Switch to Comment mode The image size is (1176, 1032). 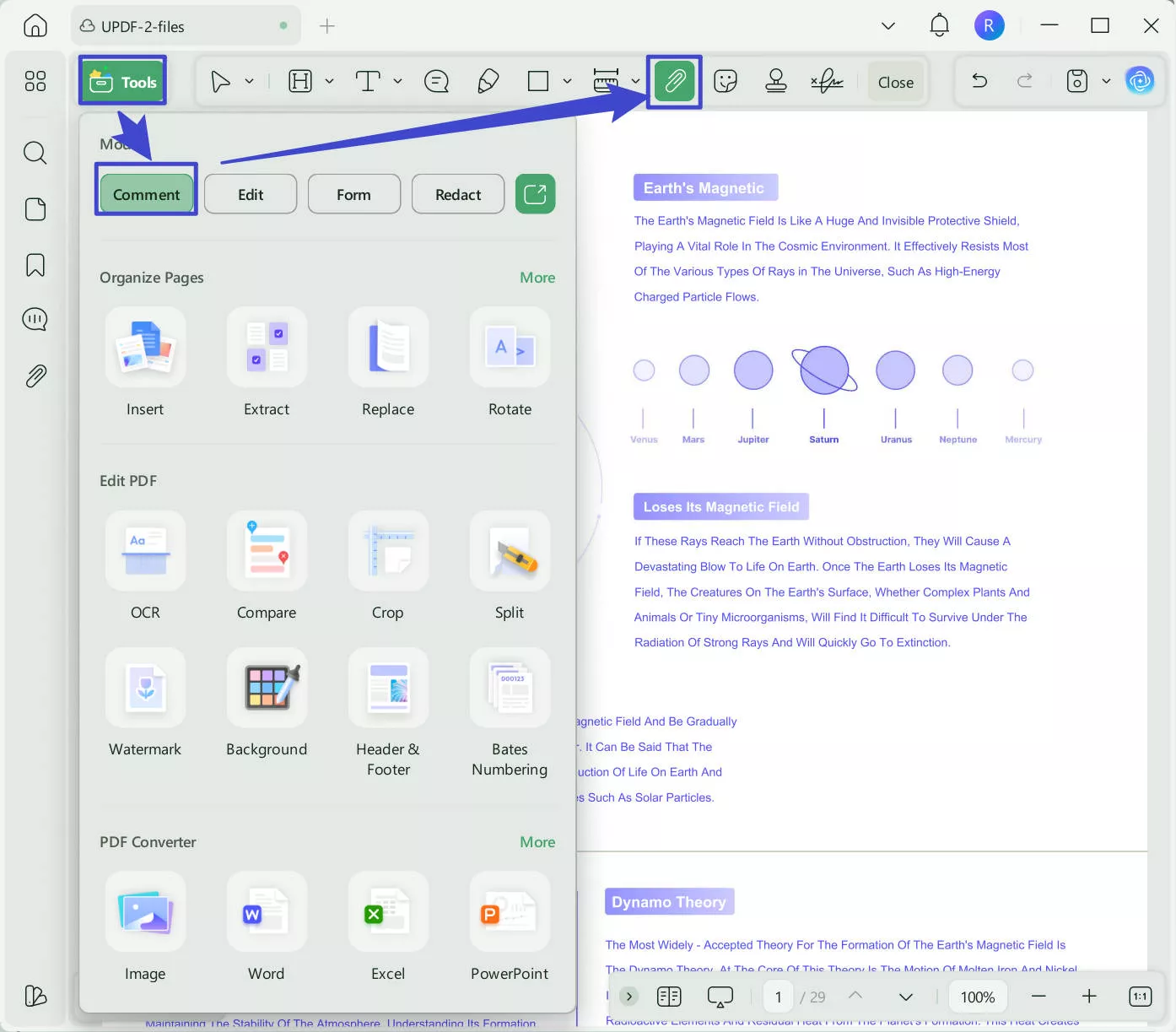[146, 194]
